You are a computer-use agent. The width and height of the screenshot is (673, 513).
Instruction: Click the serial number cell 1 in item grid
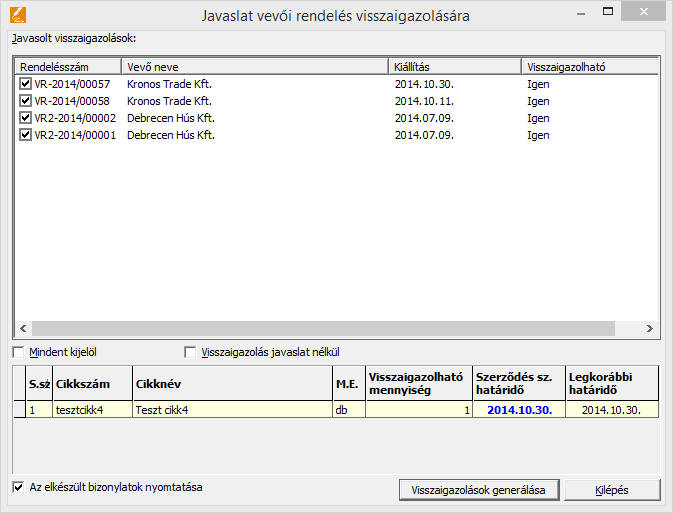(x=39, y=410)
